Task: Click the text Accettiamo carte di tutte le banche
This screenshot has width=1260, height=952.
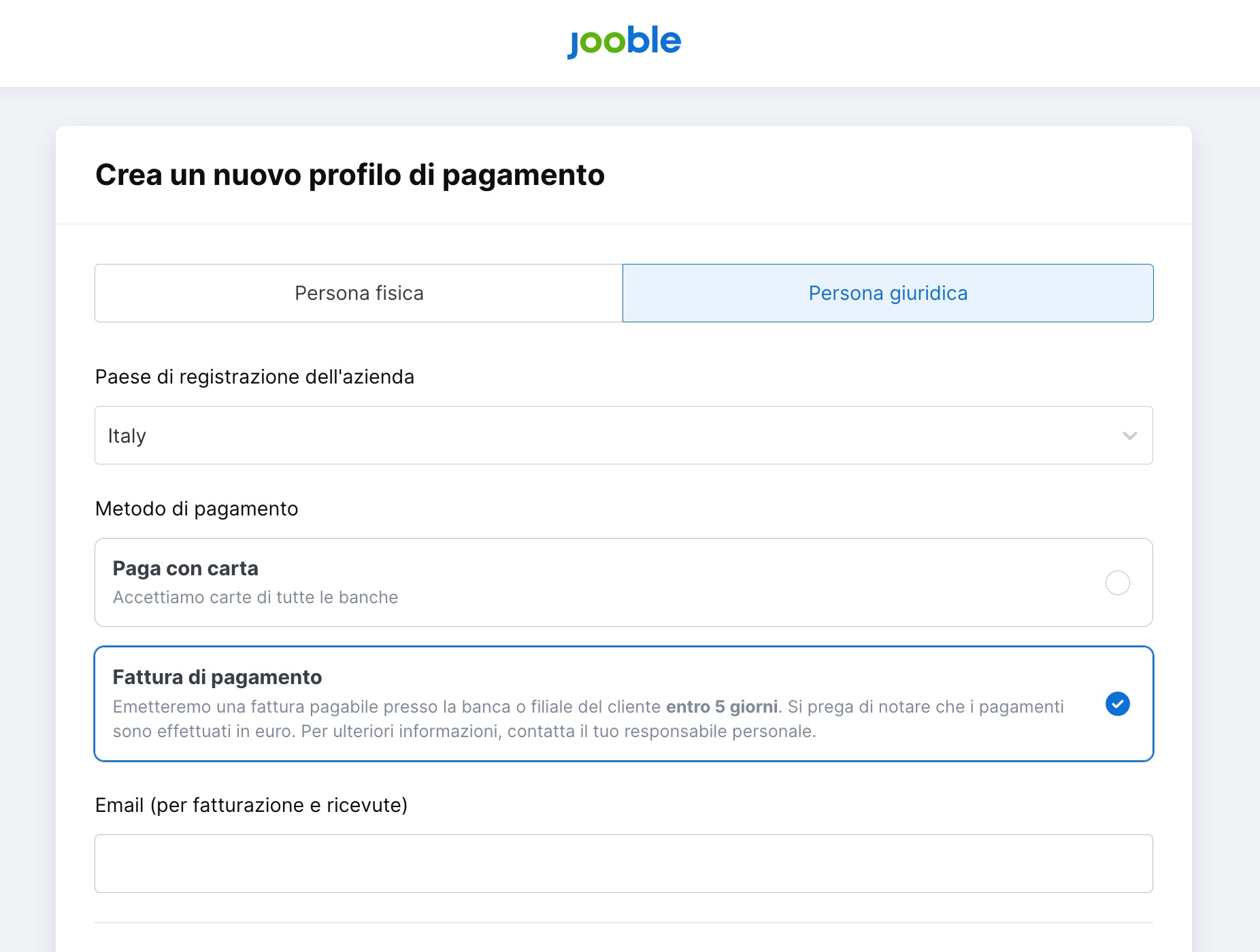Action: (255, 597)
